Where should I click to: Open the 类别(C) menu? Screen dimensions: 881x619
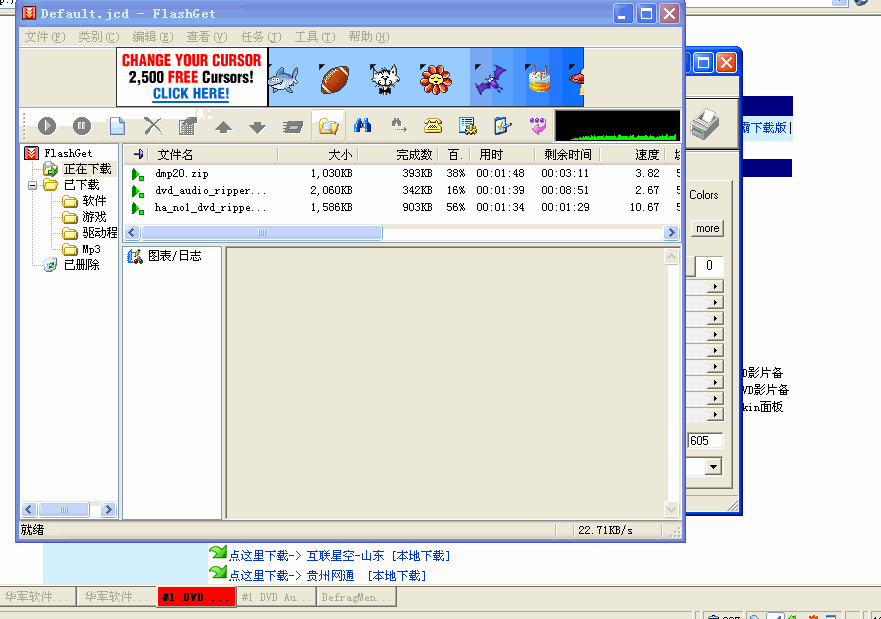tap(99, 37)
